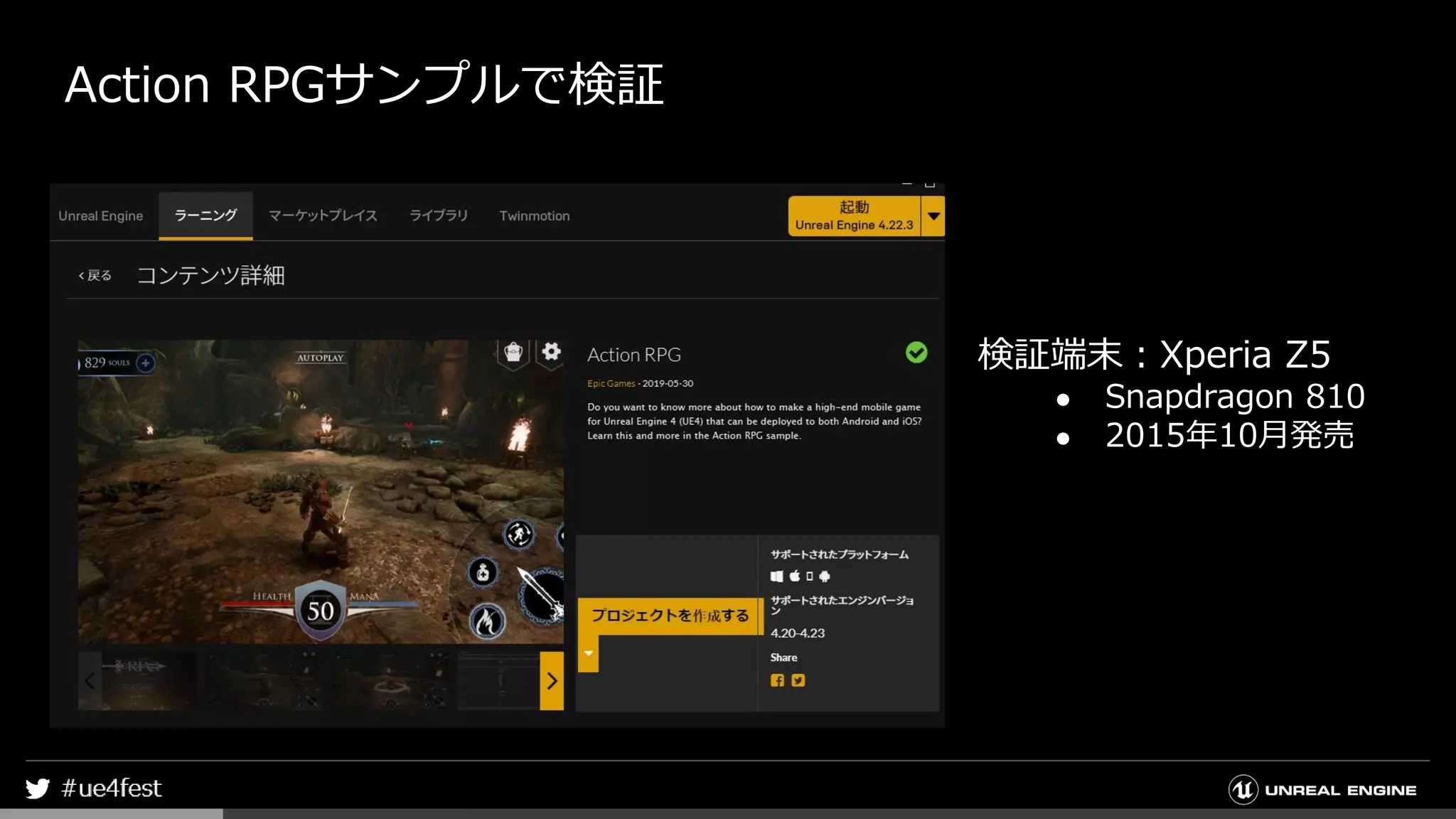The image size is (1456, 819).
Task: Click the Twitter bird icon by #ue4fest
Action: [x=38, y=788]
